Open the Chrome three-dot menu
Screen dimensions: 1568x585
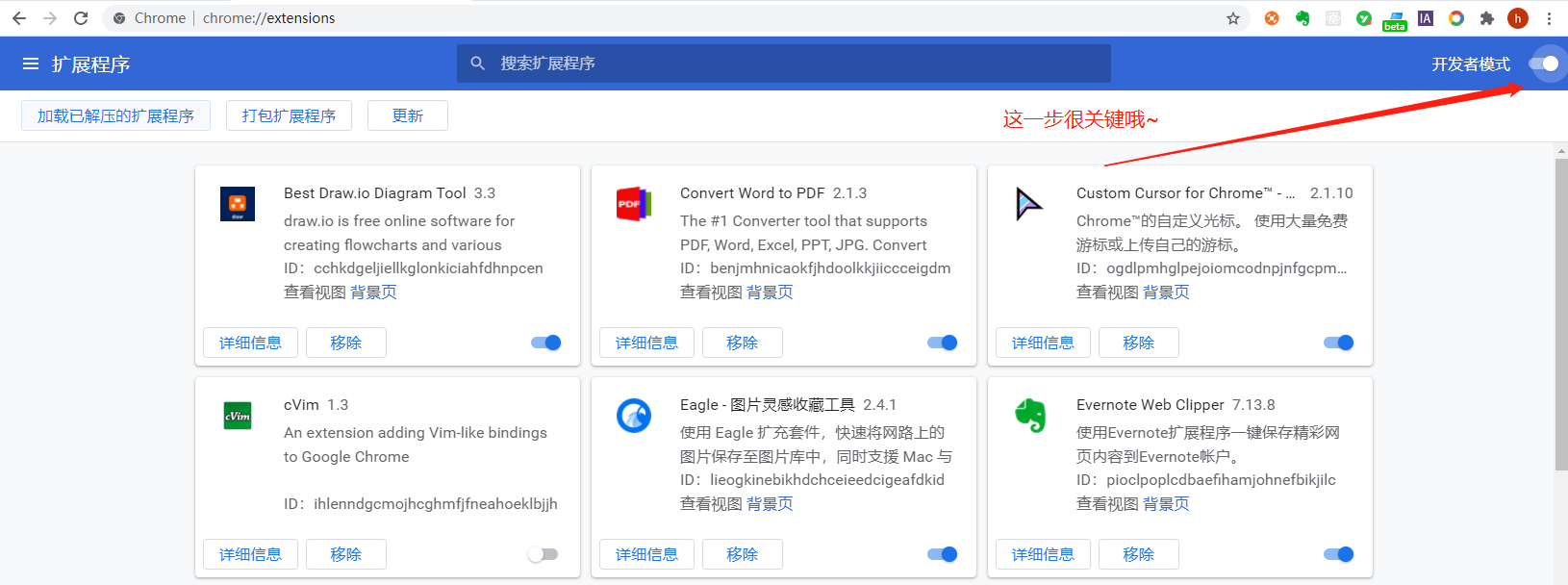pos(1549,18)
